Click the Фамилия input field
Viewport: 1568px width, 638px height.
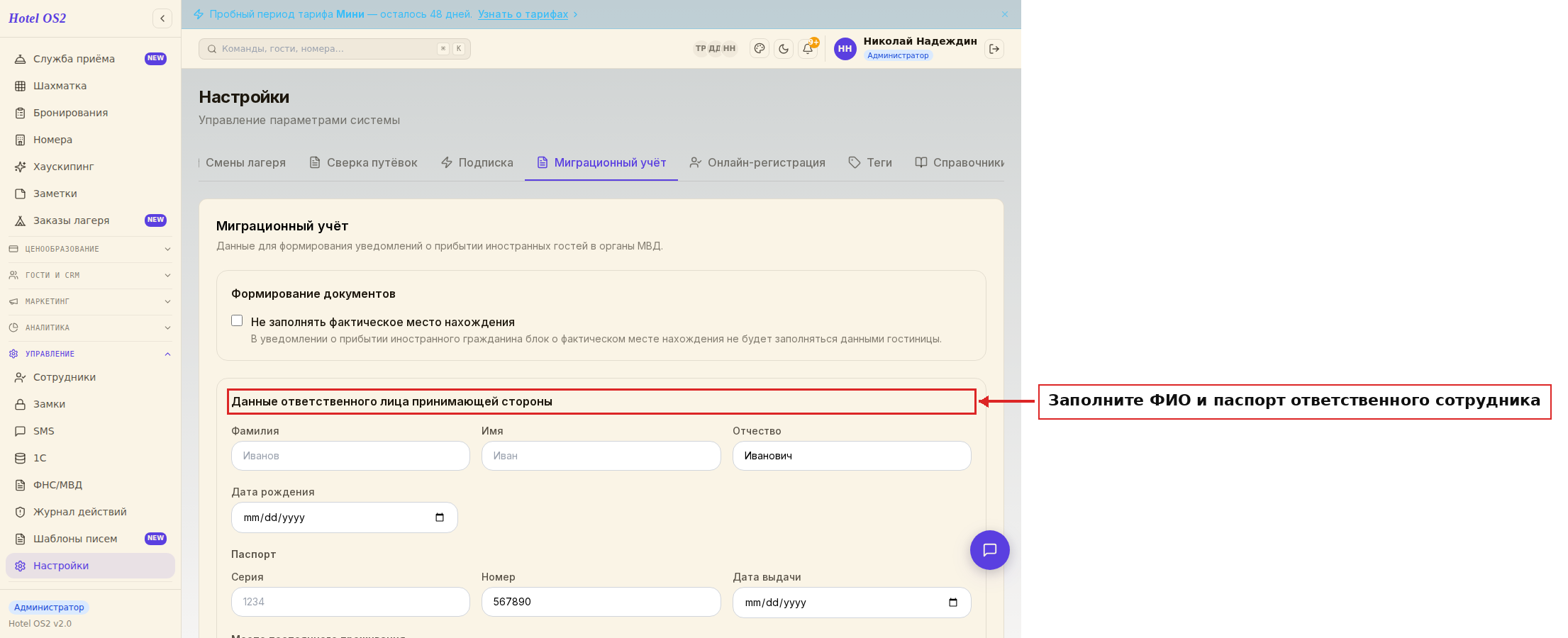(x=350, y=456)
